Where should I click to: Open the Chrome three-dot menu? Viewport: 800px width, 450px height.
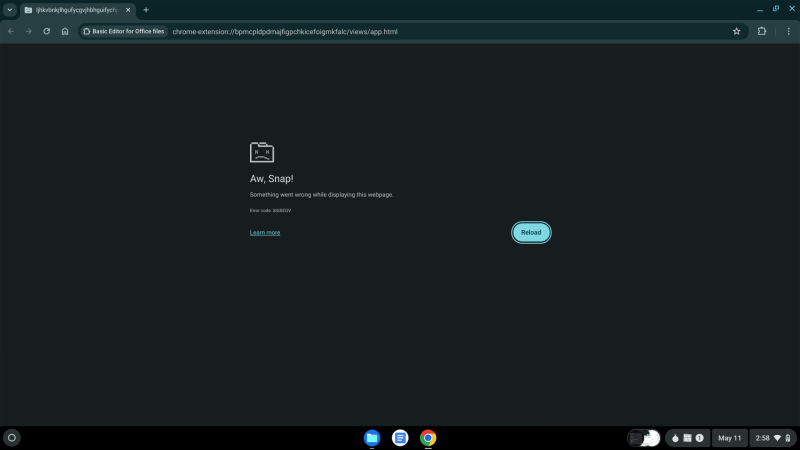788,31
